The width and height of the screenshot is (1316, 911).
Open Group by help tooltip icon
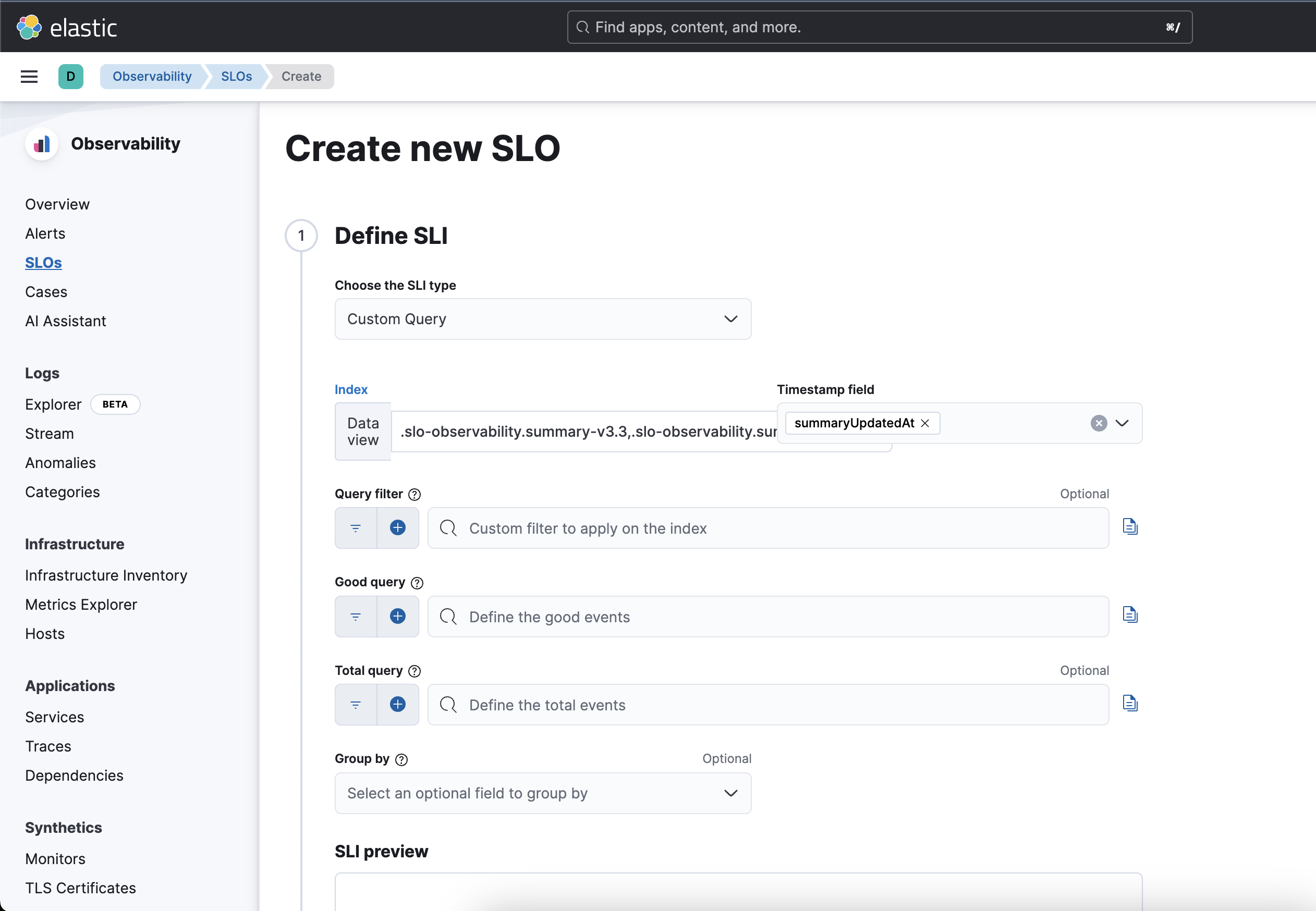(x=401, y=760)
